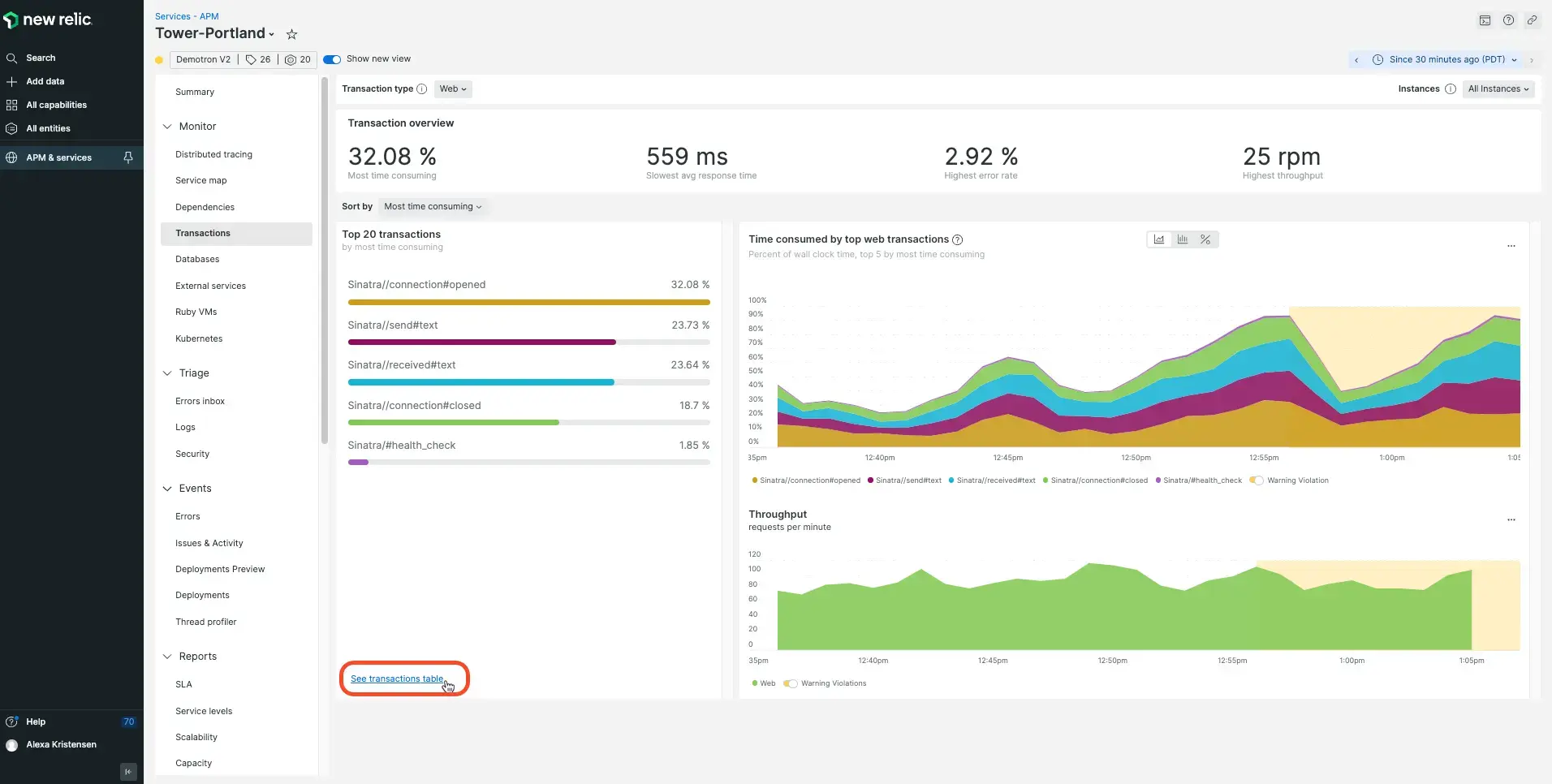Viewport: 1552px width, 784px height.
Task: Favorite Tower-Portland with the star icon
Action: click(x=292, y=34)
